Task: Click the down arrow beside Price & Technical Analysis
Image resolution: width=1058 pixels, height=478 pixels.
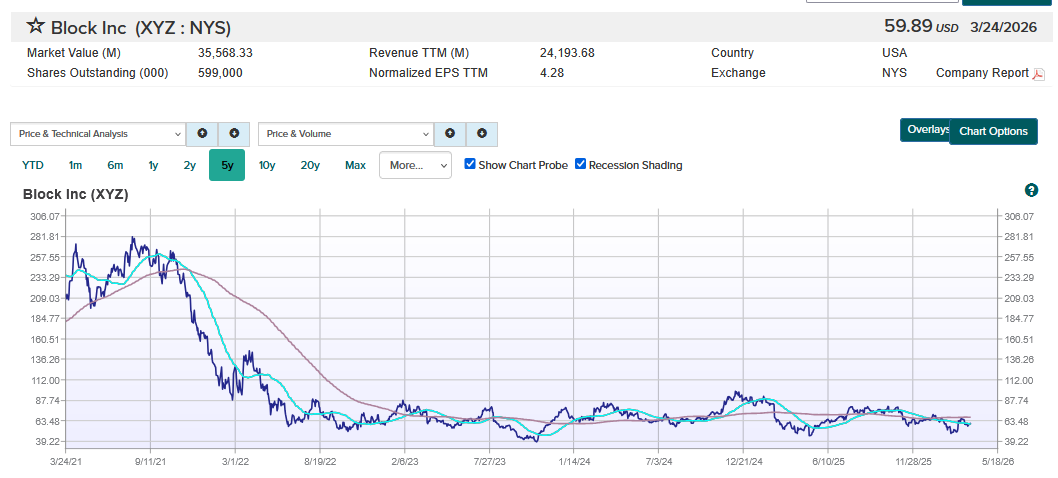Action: tap(233, 134)
